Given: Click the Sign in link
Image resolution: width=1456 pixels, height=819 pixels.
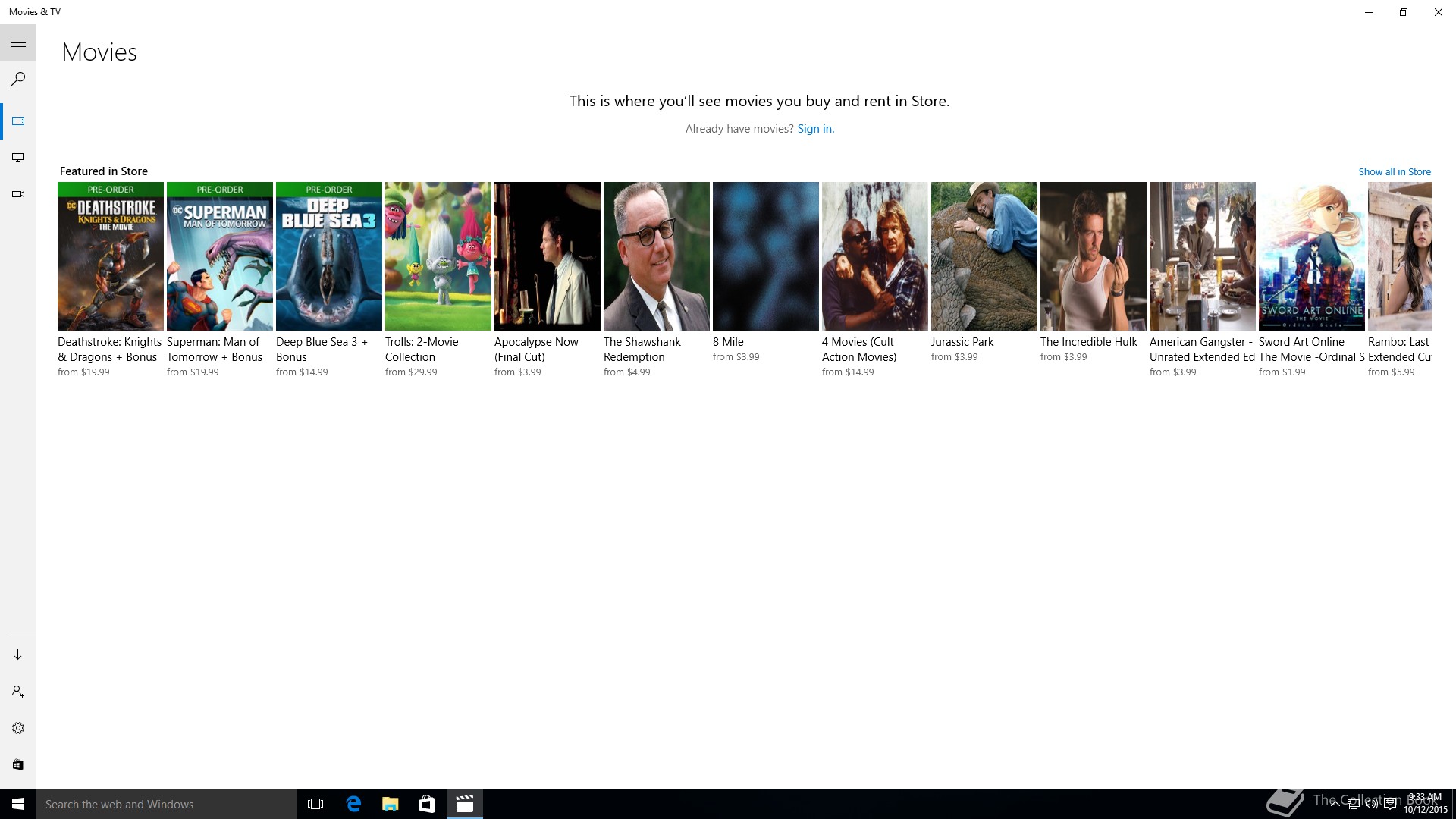Looking at the screenshot, I should click(815, 129).
